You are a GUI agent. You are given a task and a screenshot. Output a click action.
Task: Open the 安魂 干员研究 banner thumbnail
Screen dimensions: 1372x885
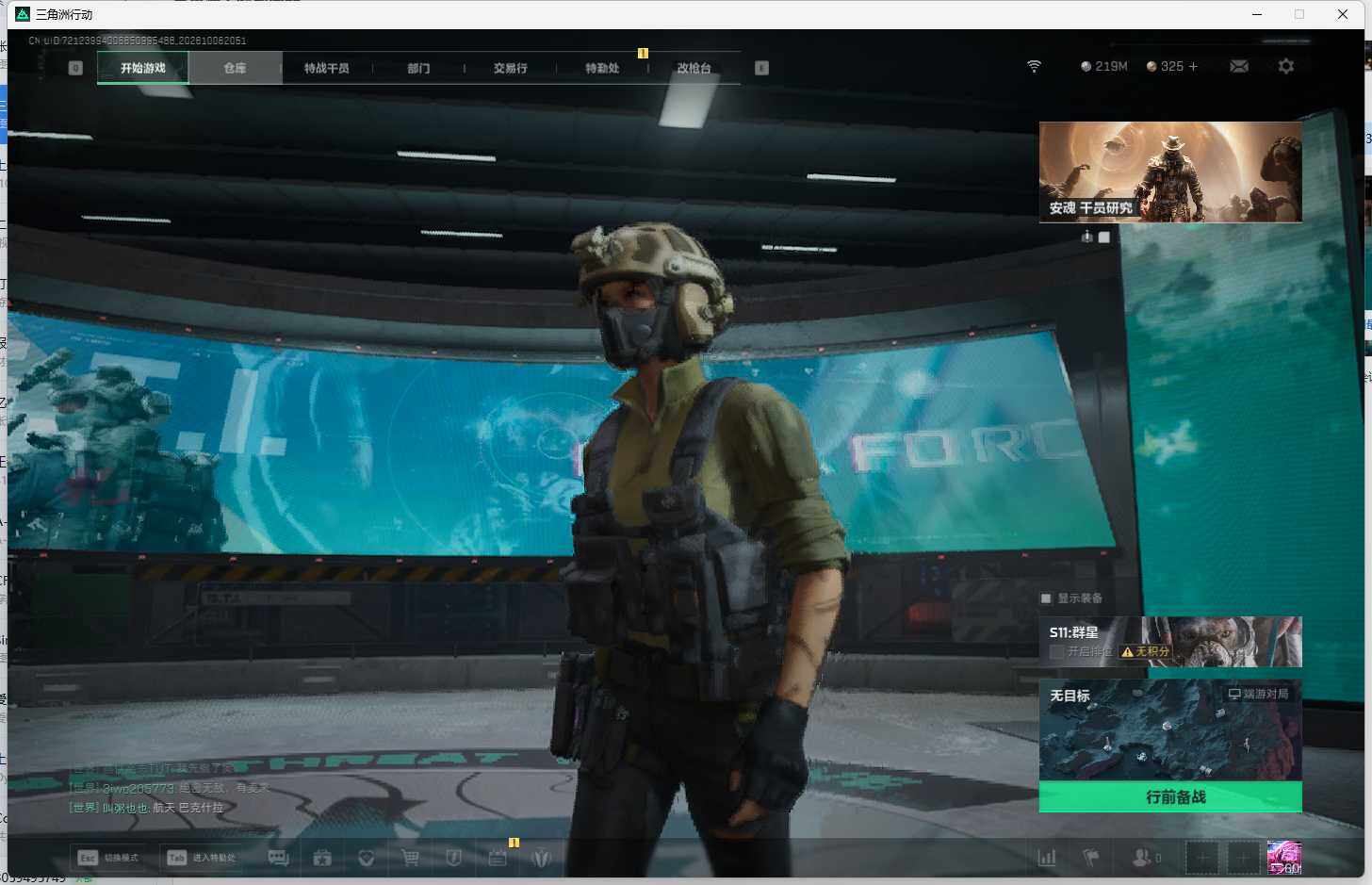click(x=1170, y=172)
